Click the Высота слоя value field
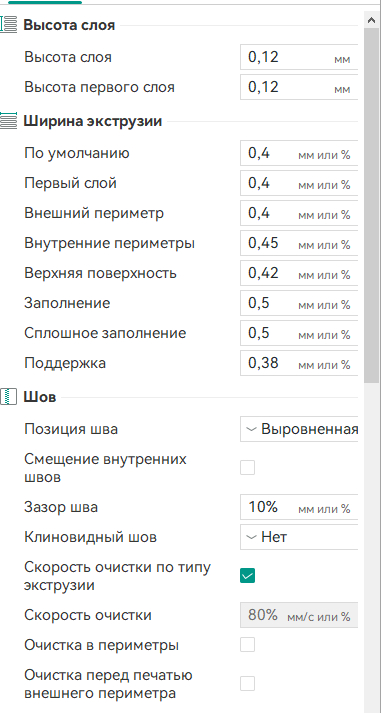The width and height of the screenshot is (381, 713). point(299,57)
